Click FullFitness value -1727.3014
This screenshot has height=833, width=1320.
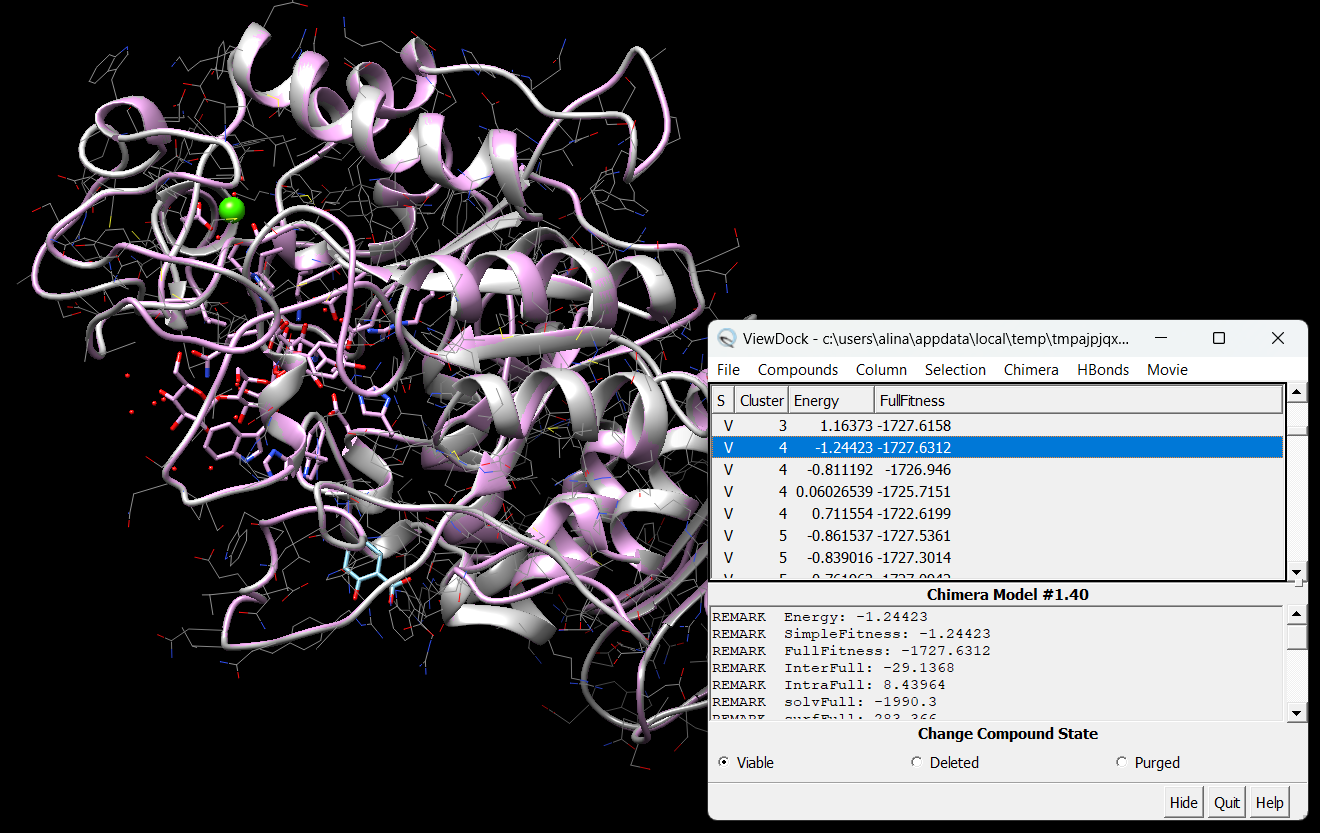pyautogui.click(x=914, y=557)
